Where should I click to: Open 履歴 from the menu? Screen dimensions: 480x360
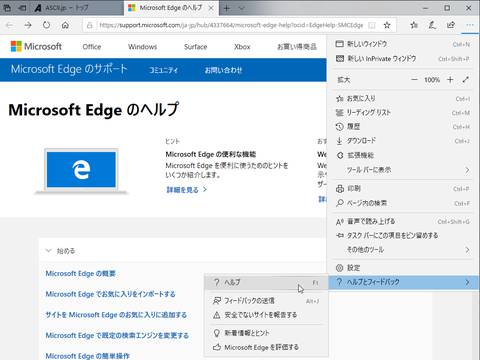coord(403,127)
